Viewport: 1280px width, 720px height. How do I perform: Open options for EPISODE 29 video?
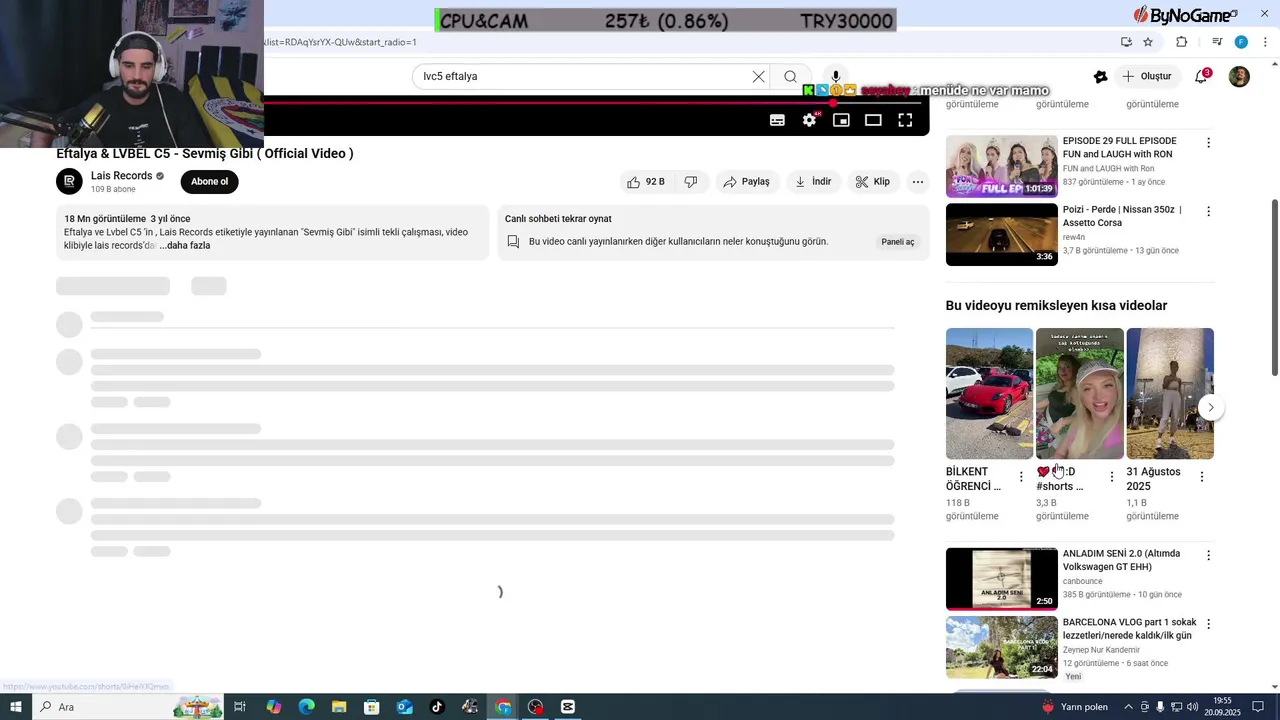[x=1208, y=143]
